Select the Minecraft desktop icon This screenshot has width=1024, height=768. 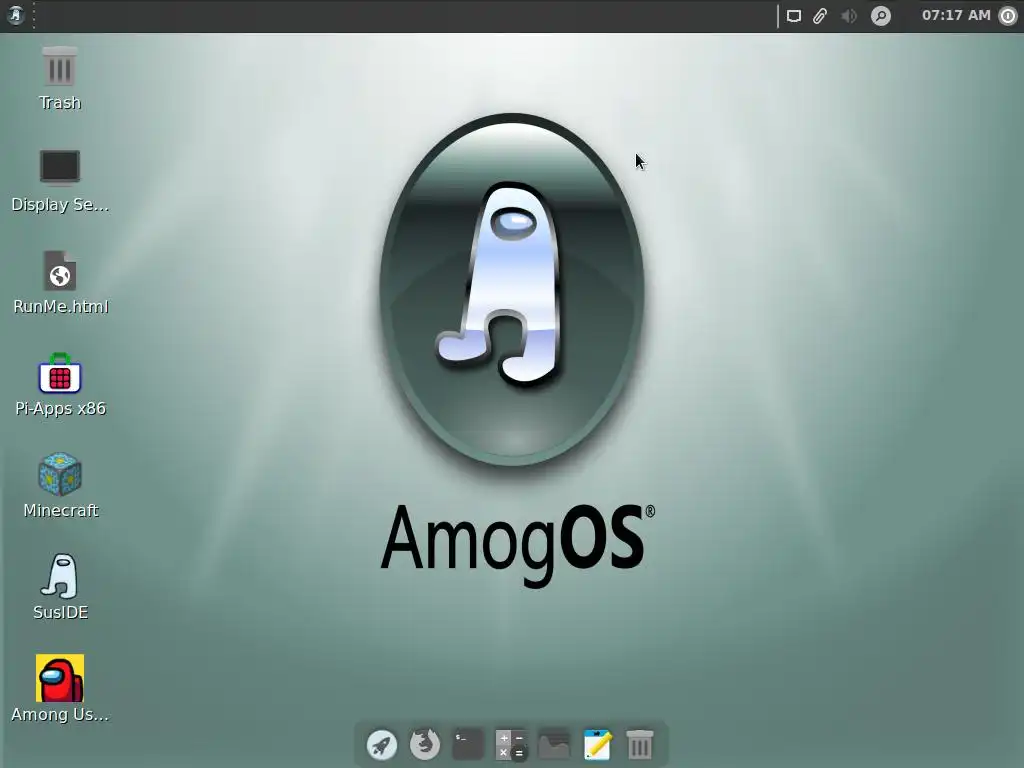(x=59, y=474)
